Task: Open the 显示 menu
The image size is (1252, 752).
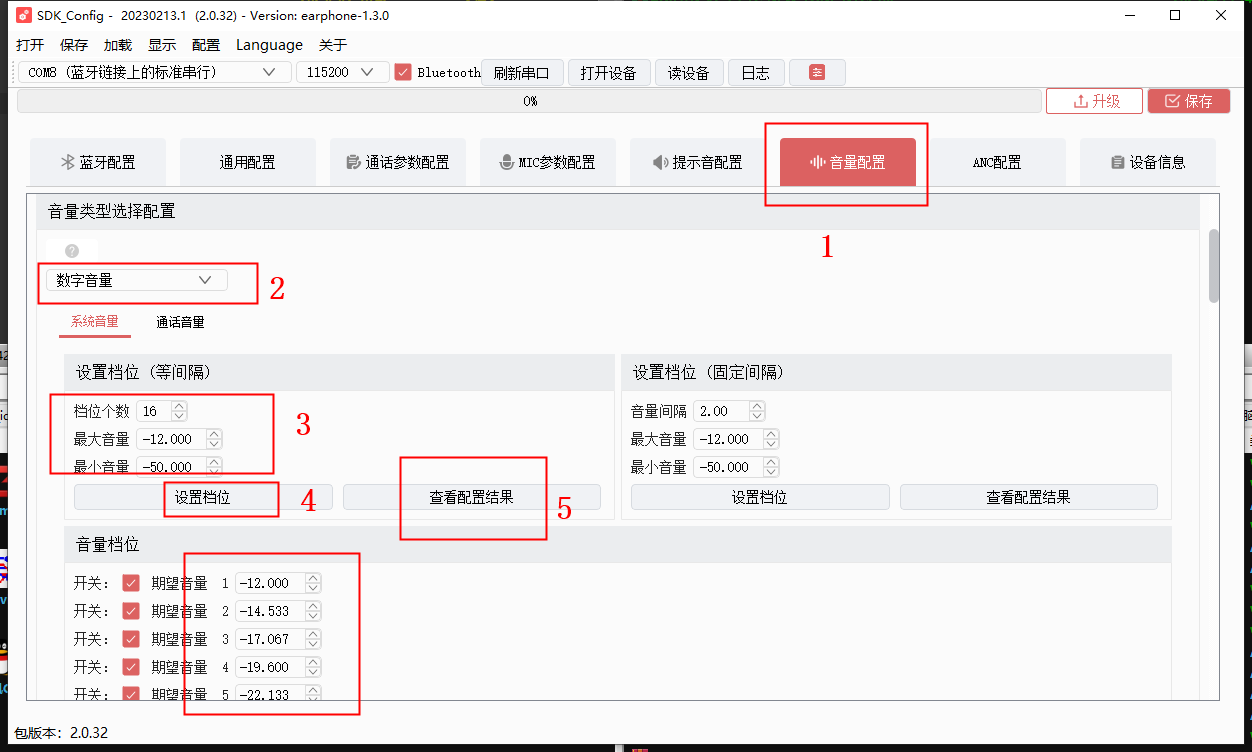Action: pyautogui.click(x=162, y=45)
